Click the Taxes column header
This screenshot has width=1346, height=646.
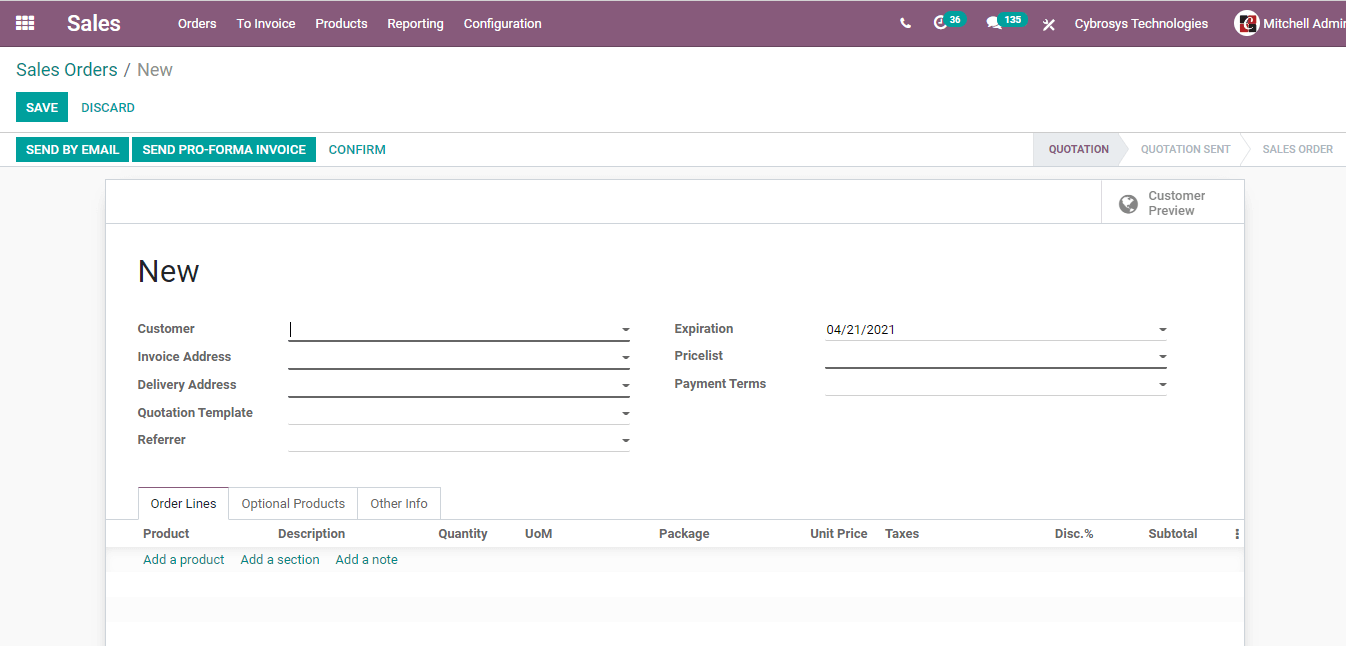click(902, 534)
